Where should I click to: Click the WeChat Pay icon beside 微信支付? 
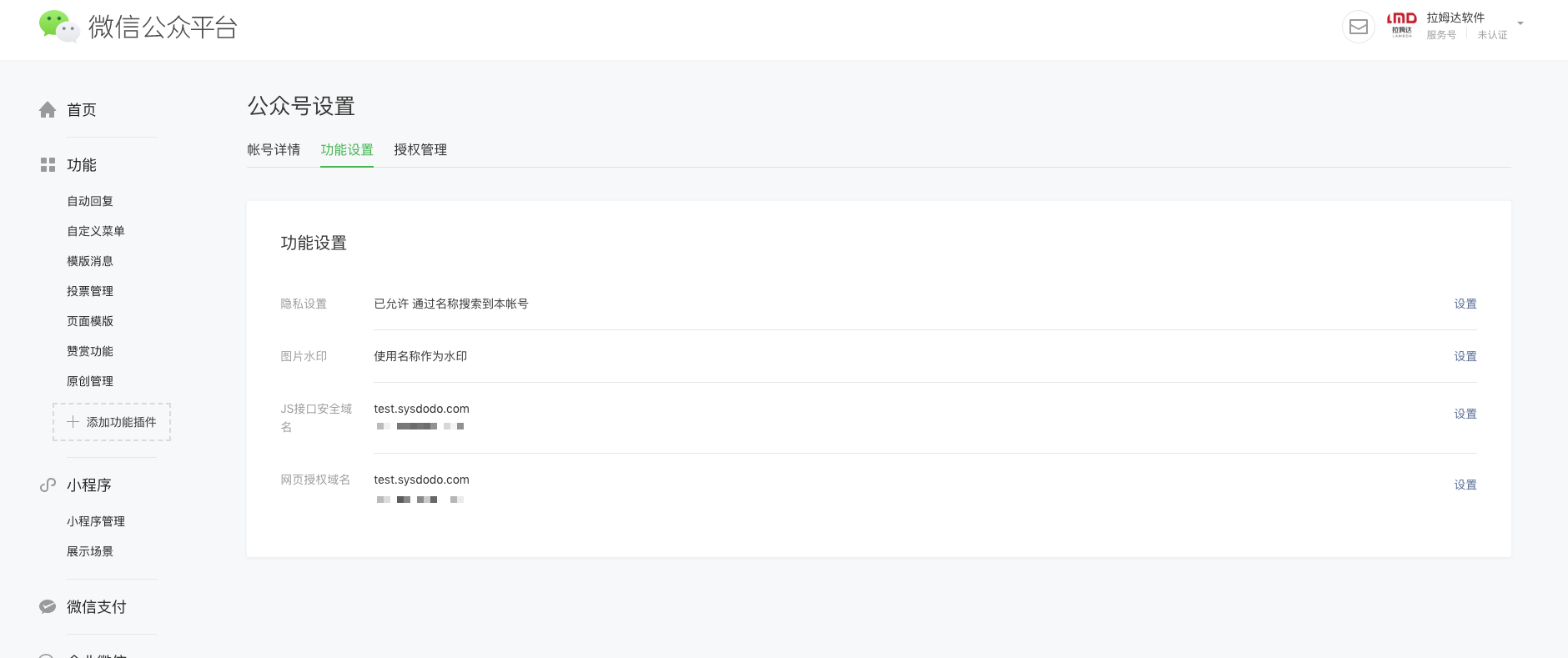click(x=48, y=607)
